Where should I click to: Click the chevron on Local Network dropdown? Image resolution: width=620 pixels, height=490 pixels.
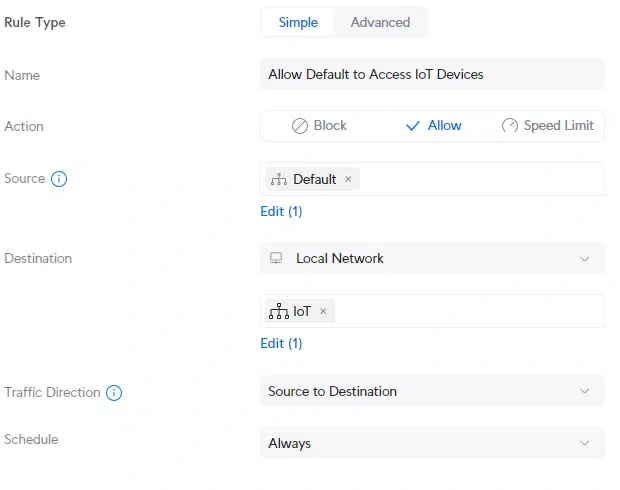click(x=584, y=259)
